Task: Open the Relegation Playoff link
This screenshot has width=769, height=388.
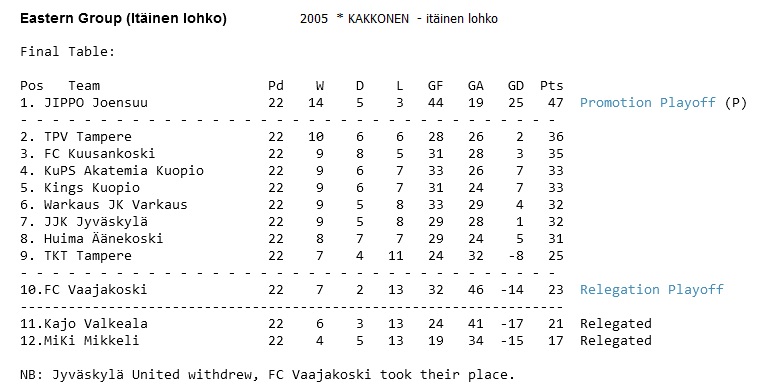Action: point(652,289)
